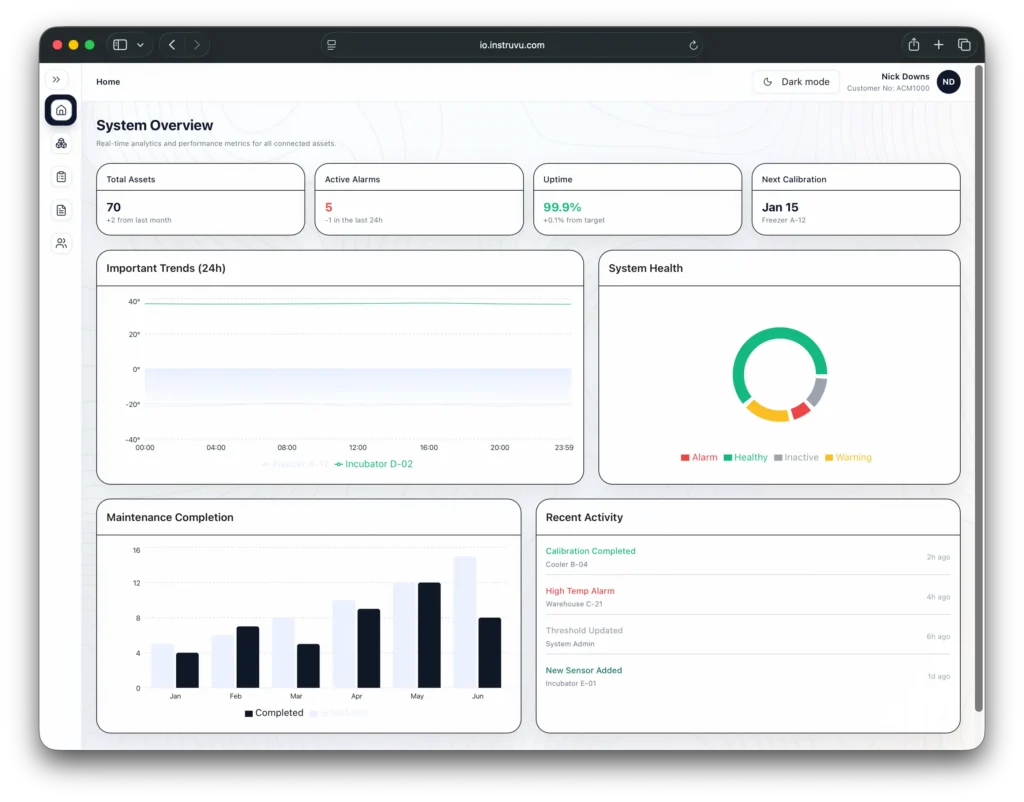Toggle Dark mode

[795, 81]
